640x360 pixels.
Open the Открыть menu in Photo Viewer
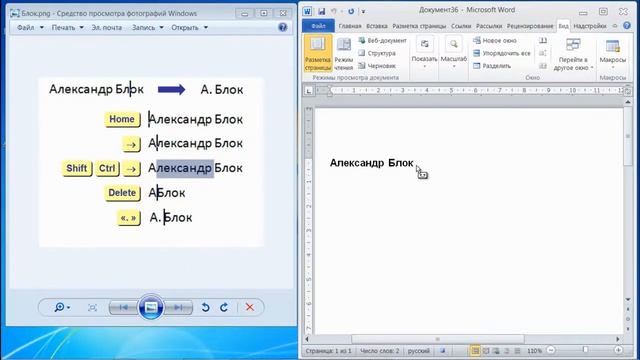point(189,27)
